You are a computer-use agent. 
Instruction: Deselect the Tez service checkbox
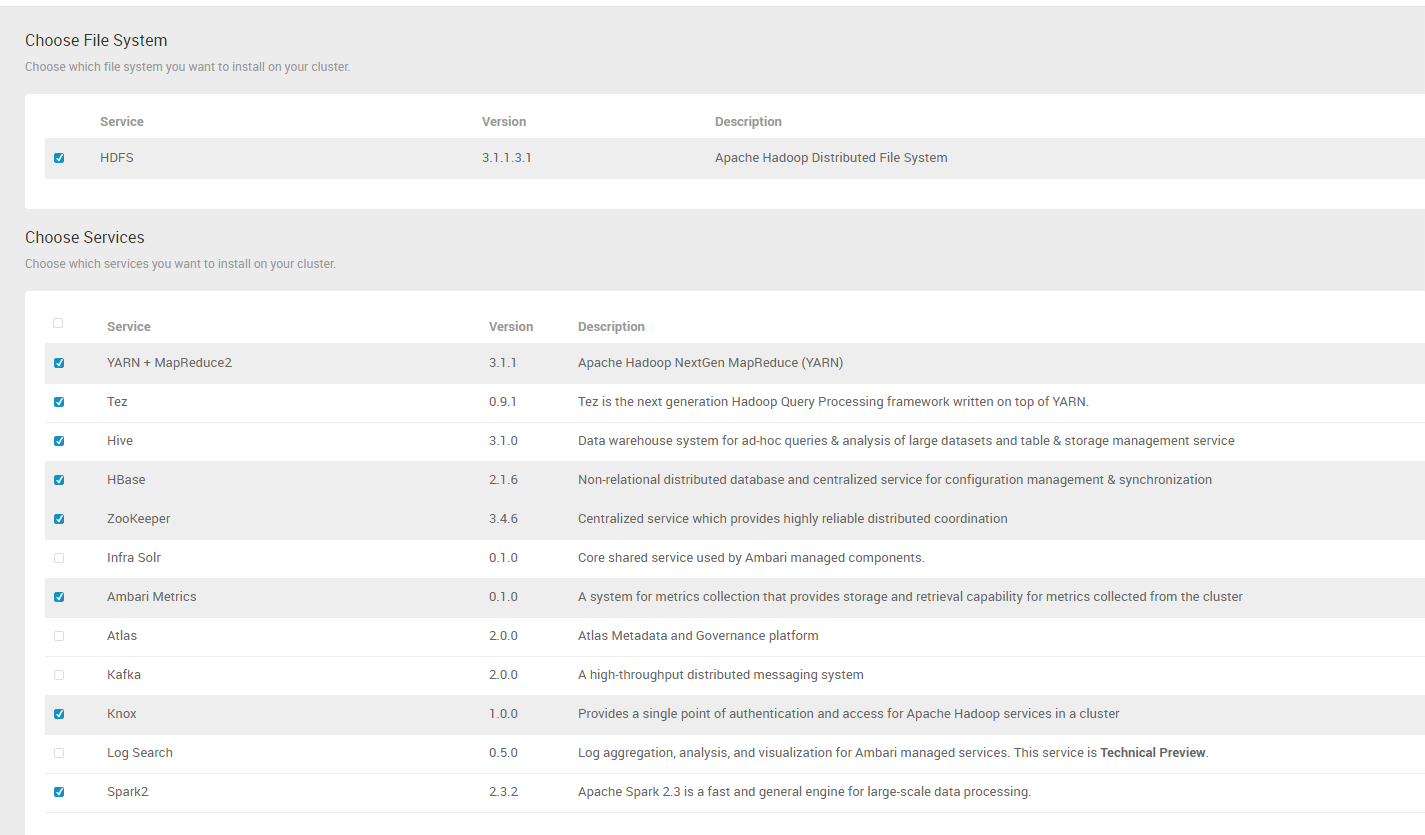59,402
